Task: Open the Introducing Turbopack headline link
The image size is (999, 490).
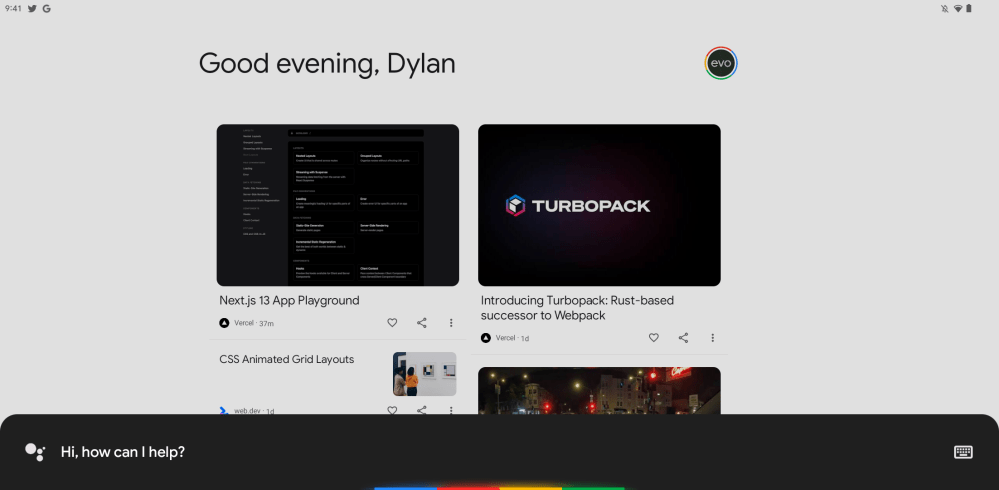Action: [577, 308]
